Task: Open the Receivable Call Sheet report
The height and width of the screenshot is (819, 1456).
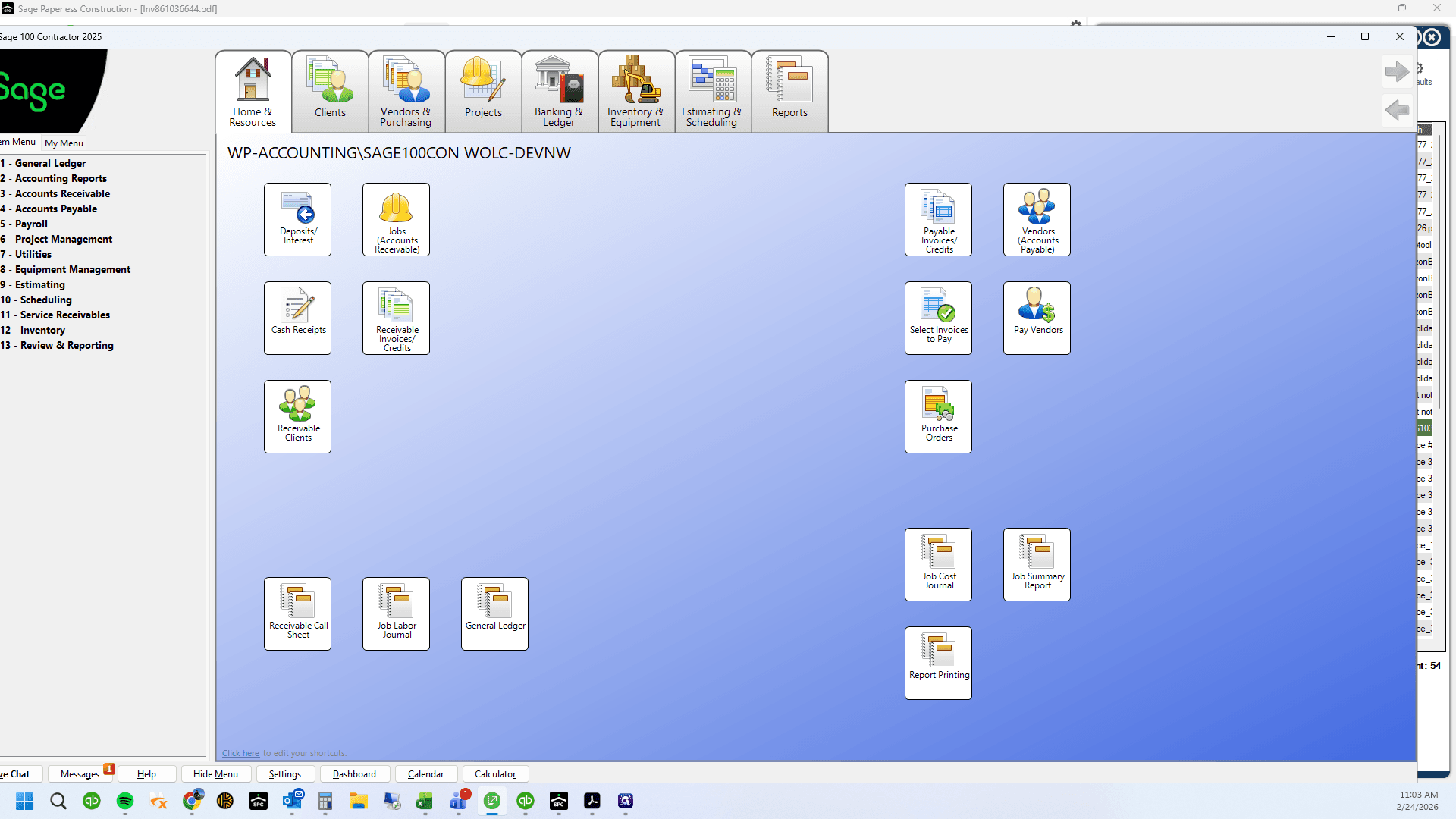Action: pos(297,613)
